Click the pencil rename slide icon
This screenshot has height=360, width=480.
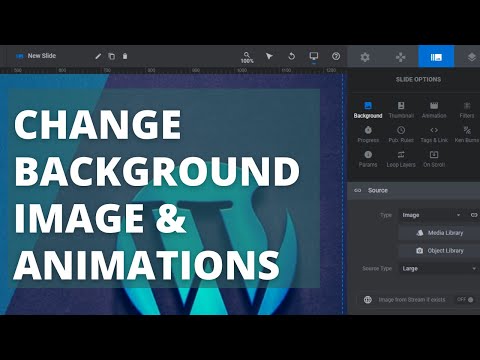pos(98,56)
